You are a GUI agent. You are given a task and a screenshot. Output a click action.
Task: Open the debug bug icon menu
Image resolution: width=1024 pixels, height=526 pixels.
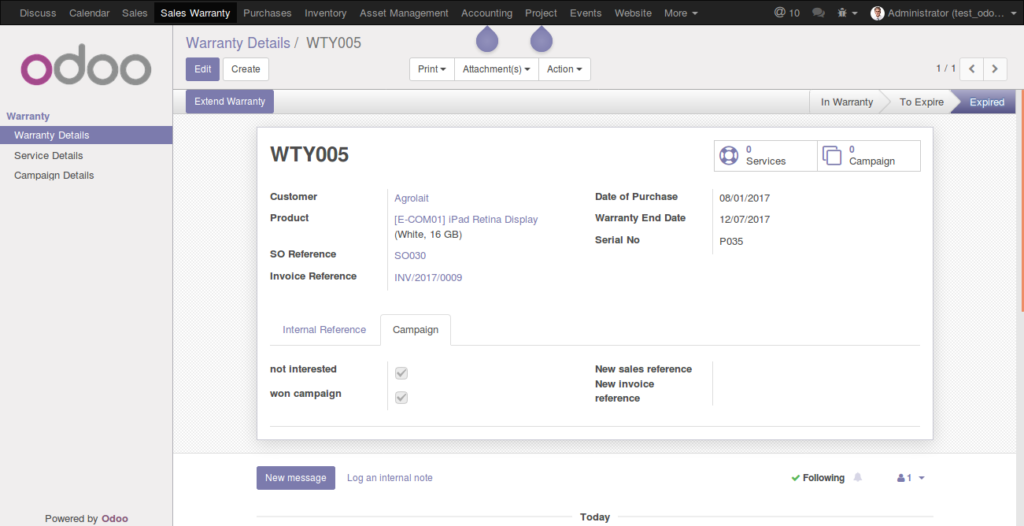[x=847, y=12]
